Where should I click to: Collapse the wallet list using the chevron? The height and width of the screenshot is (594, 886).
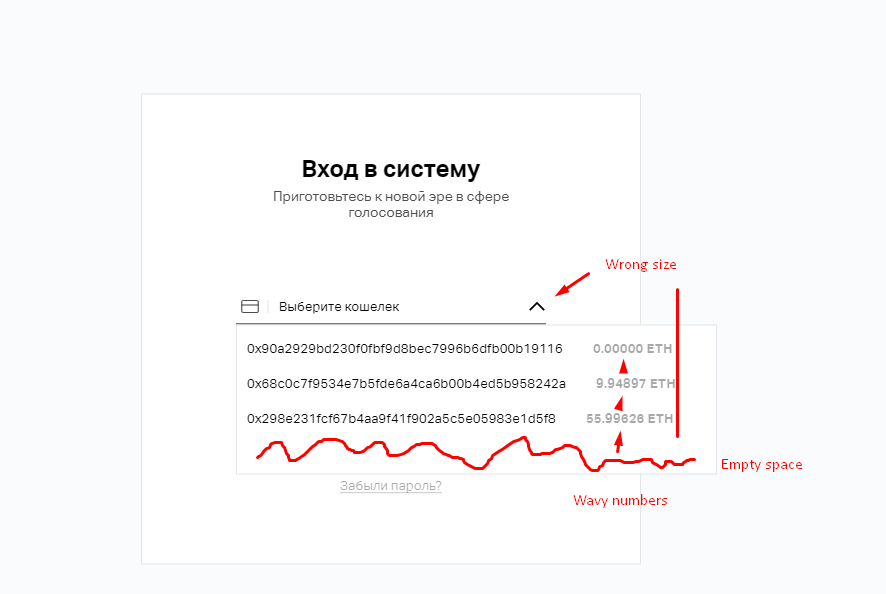click(536, 306)
